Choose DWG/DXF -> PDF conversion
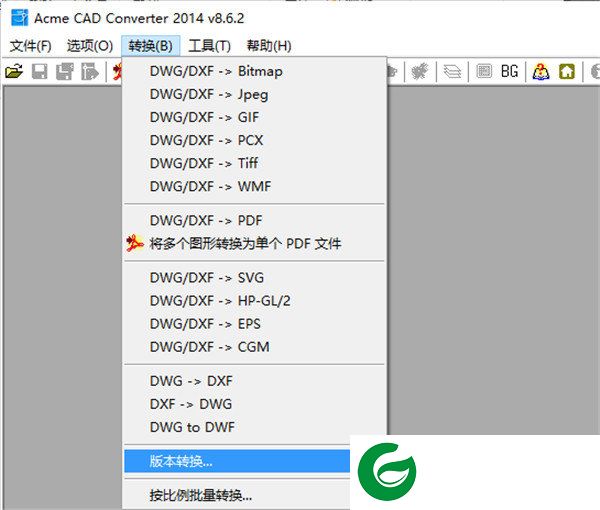 (254, 220)
